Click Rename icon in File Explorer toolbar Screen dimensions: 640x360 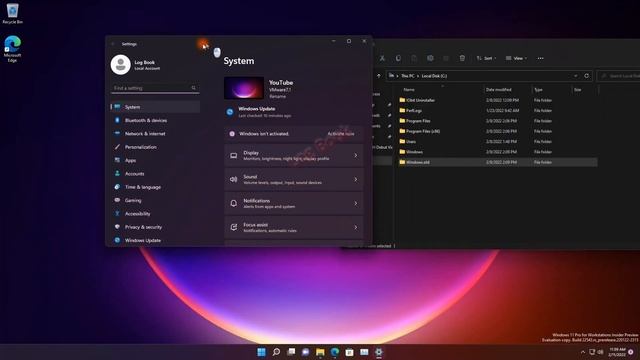coord(430,58)
